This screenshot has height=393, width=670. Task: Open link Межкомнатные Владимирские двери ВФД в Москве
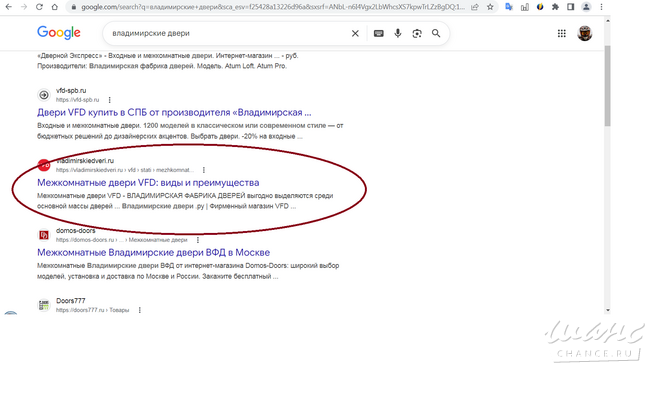(x=153, y=252)
